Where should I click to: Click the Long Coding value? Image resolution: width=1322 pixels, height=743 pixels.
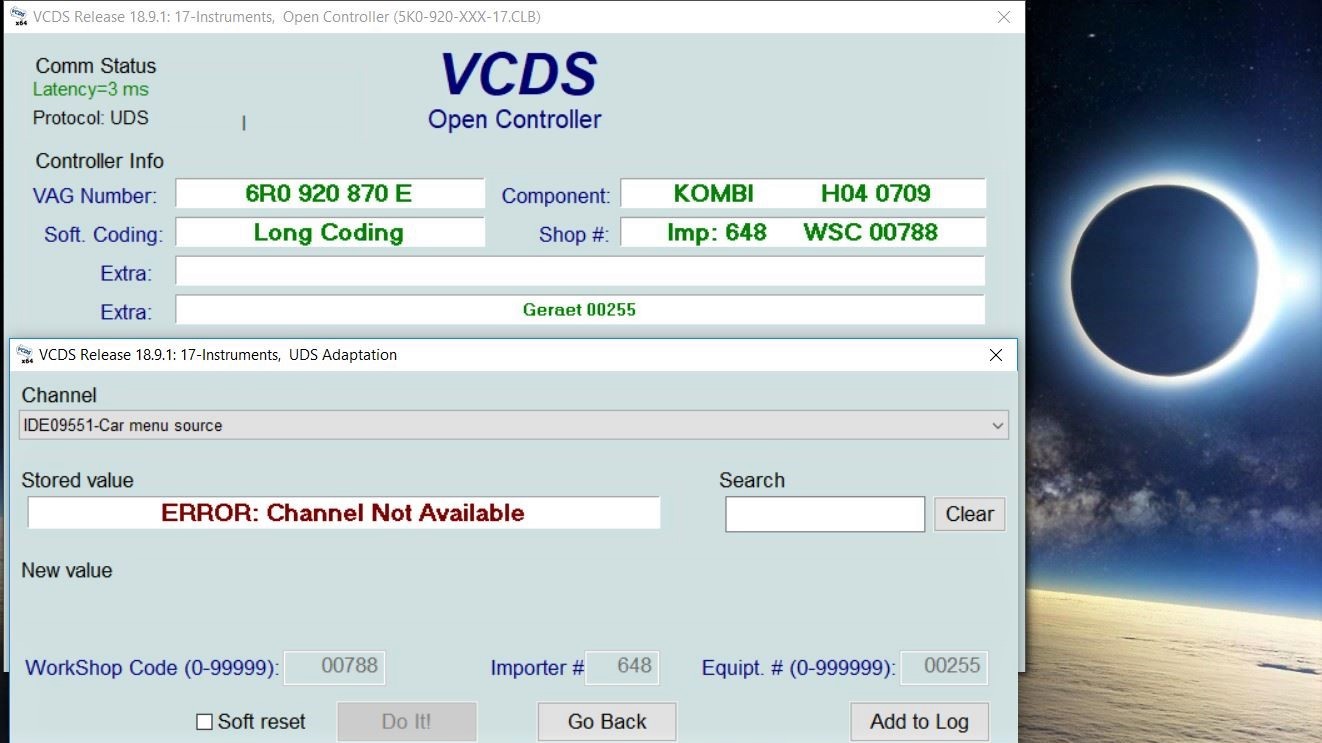329,233
